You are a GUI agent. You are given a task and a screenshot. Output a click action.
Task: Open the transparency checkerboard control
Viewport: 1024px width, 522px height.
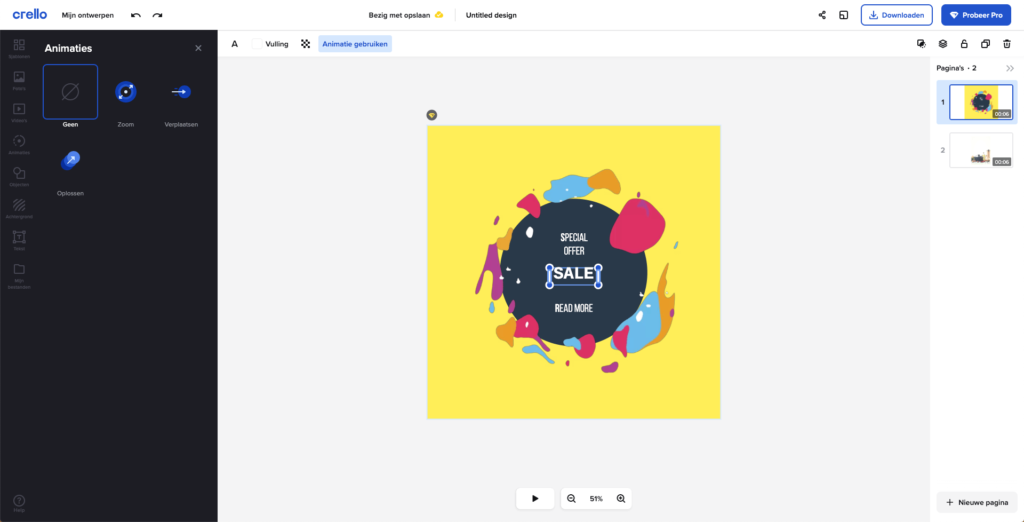(x=306, y=44)
